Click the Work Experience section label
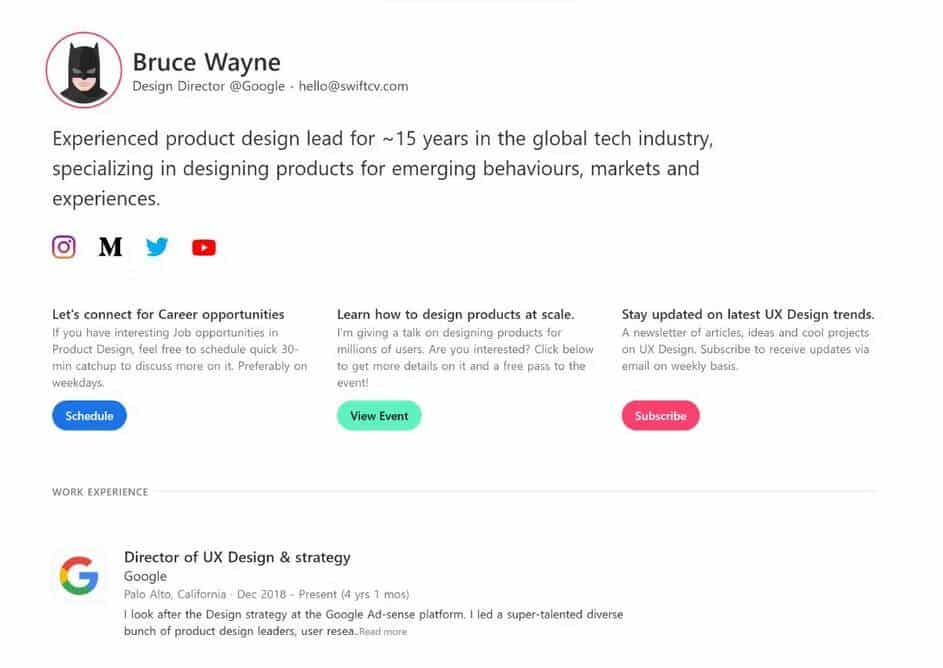This screenshot has height=668, width=943. pyautogui.click(x=100, y=492)
